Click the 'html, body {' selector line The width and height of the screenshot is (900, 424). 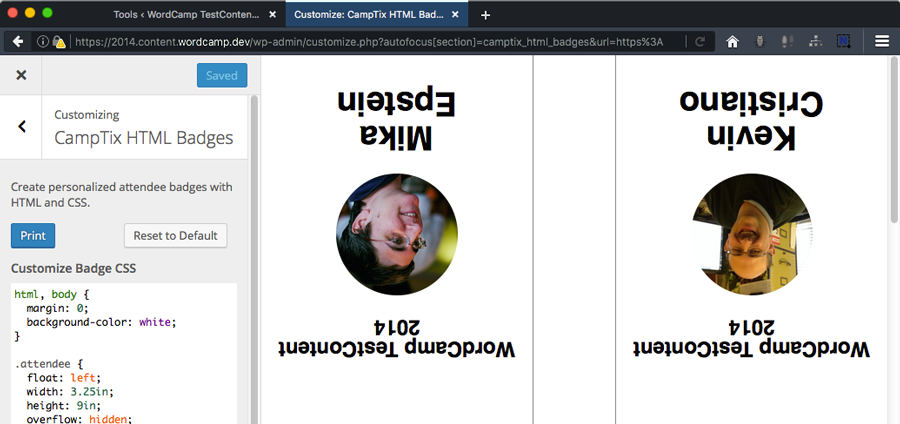coord(52,295)
